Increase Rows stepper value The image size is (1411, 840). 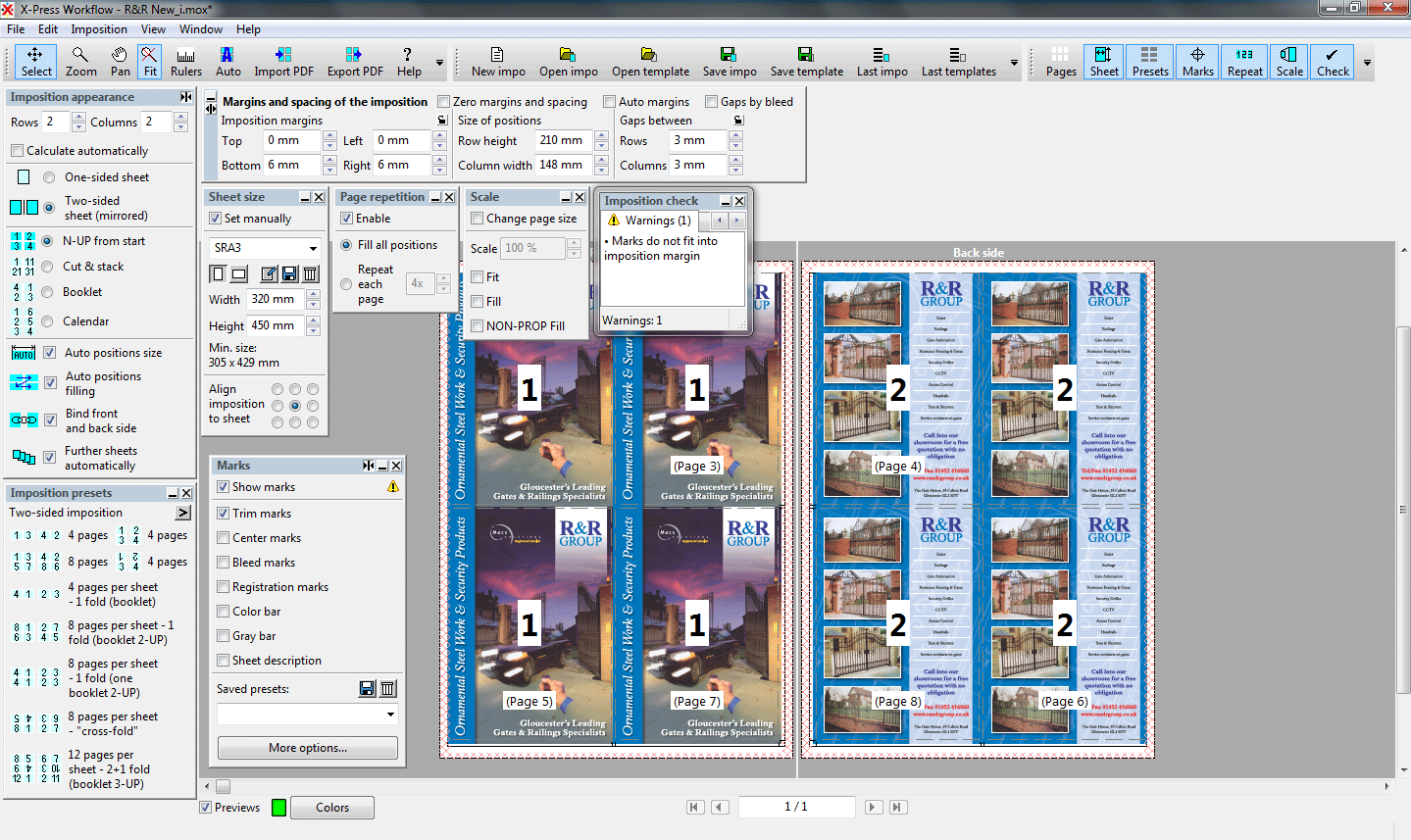point(78,117)
